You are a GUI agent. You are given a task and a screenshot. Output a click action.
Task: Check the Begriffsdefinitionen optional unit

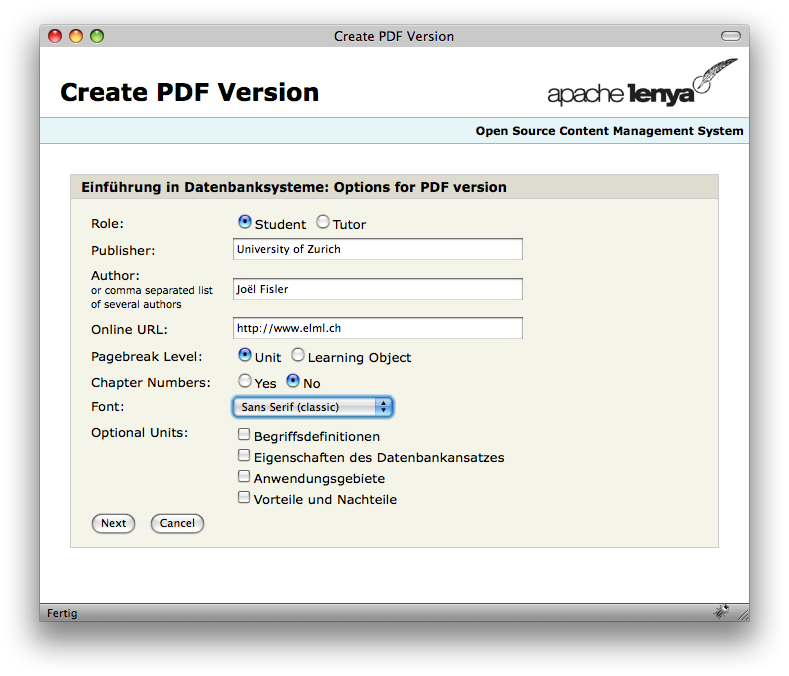(x=244, y=434)
